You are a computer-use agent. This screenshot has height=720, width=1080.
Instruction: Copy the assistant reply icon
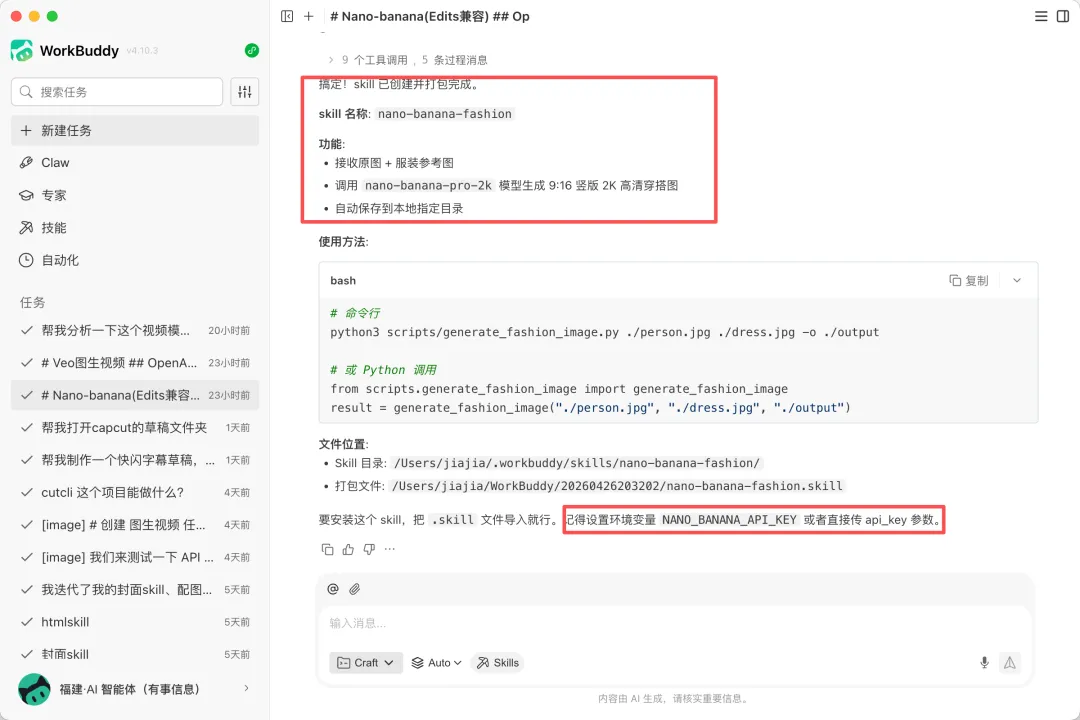[327, 549]
